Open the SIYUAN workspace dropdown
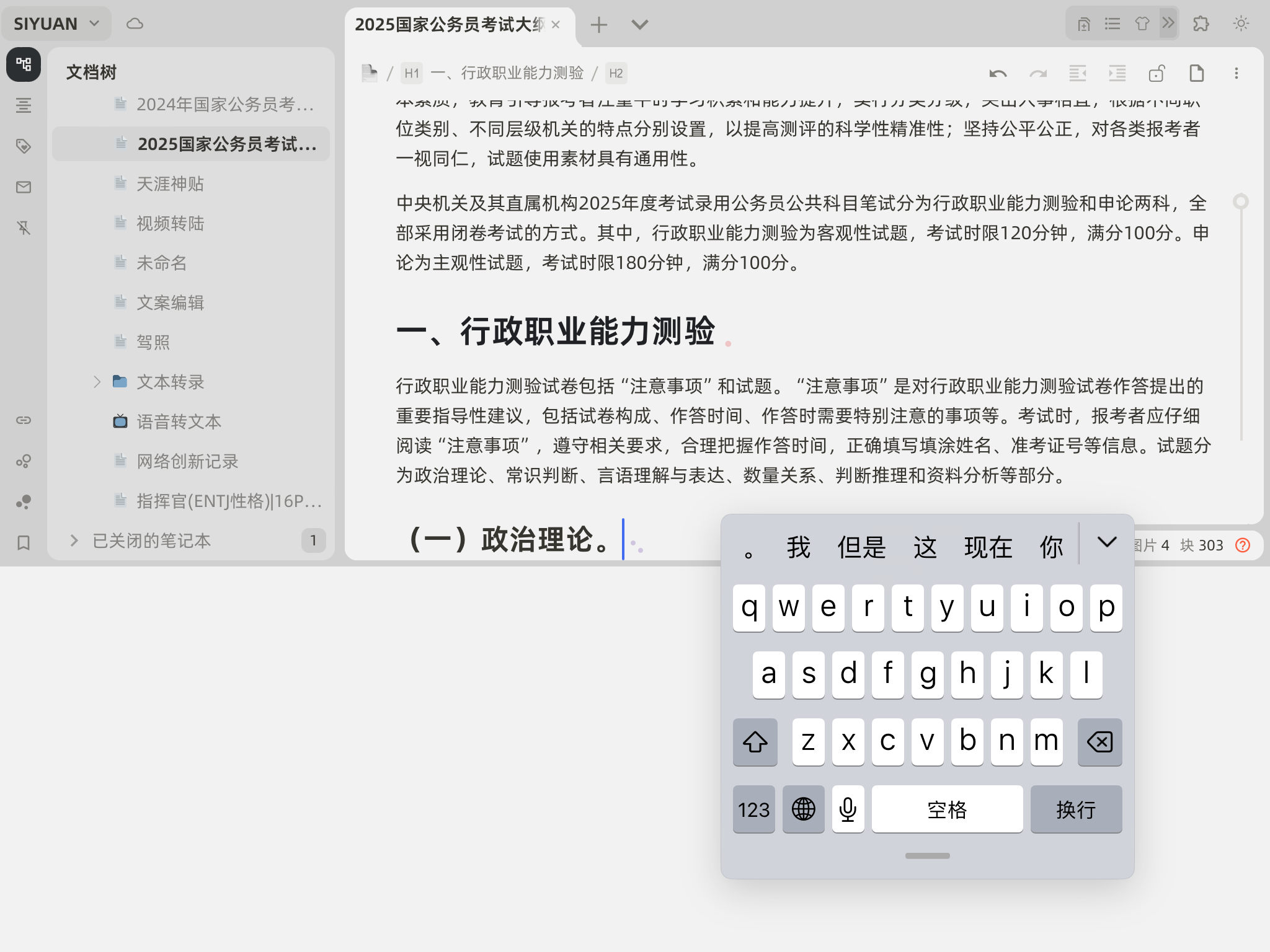The image size is (1270, 952). pyautogui.click(x=56, y=24)
